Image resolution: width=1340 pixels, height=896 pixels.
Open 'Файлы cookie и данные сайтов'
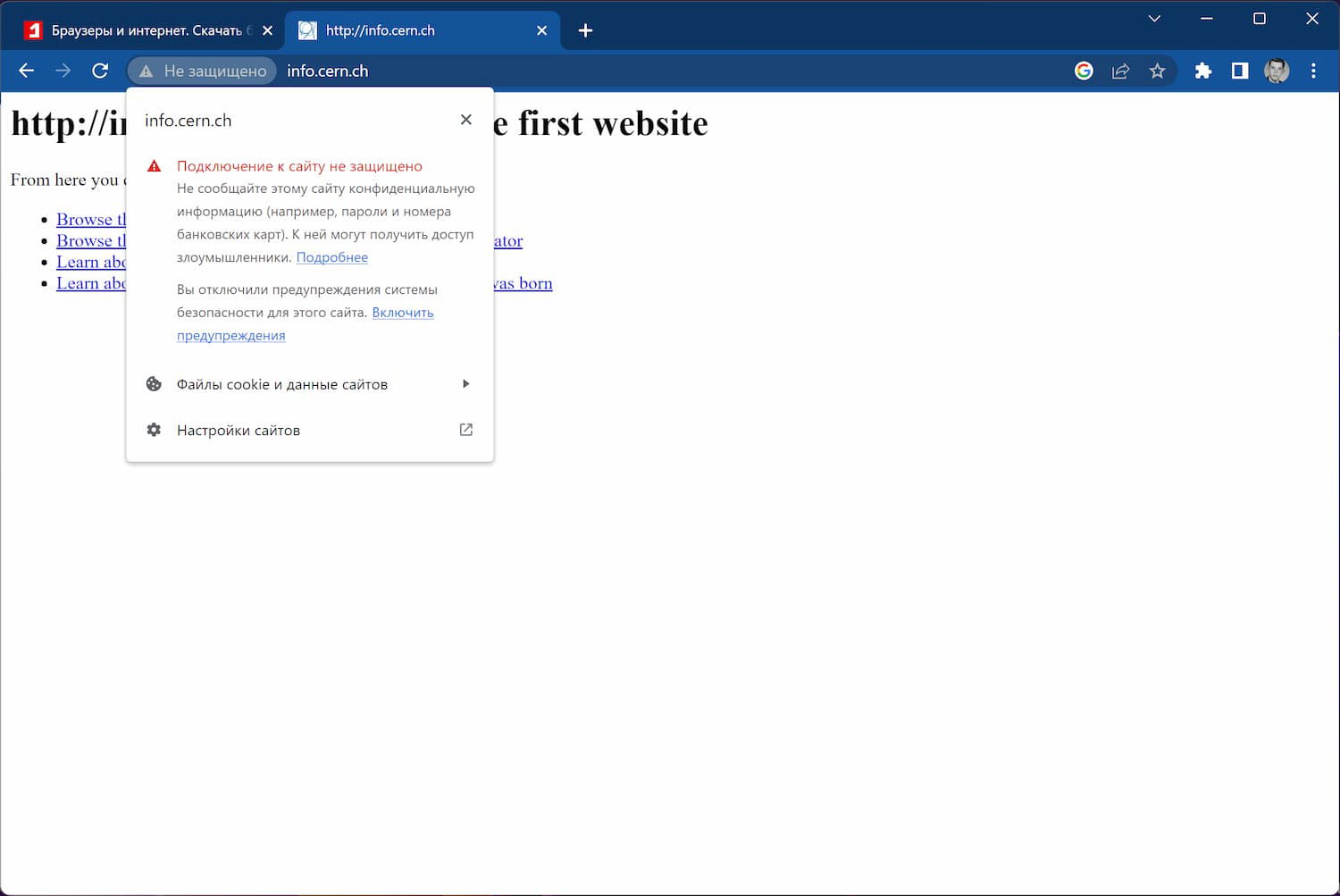[309, 384]
